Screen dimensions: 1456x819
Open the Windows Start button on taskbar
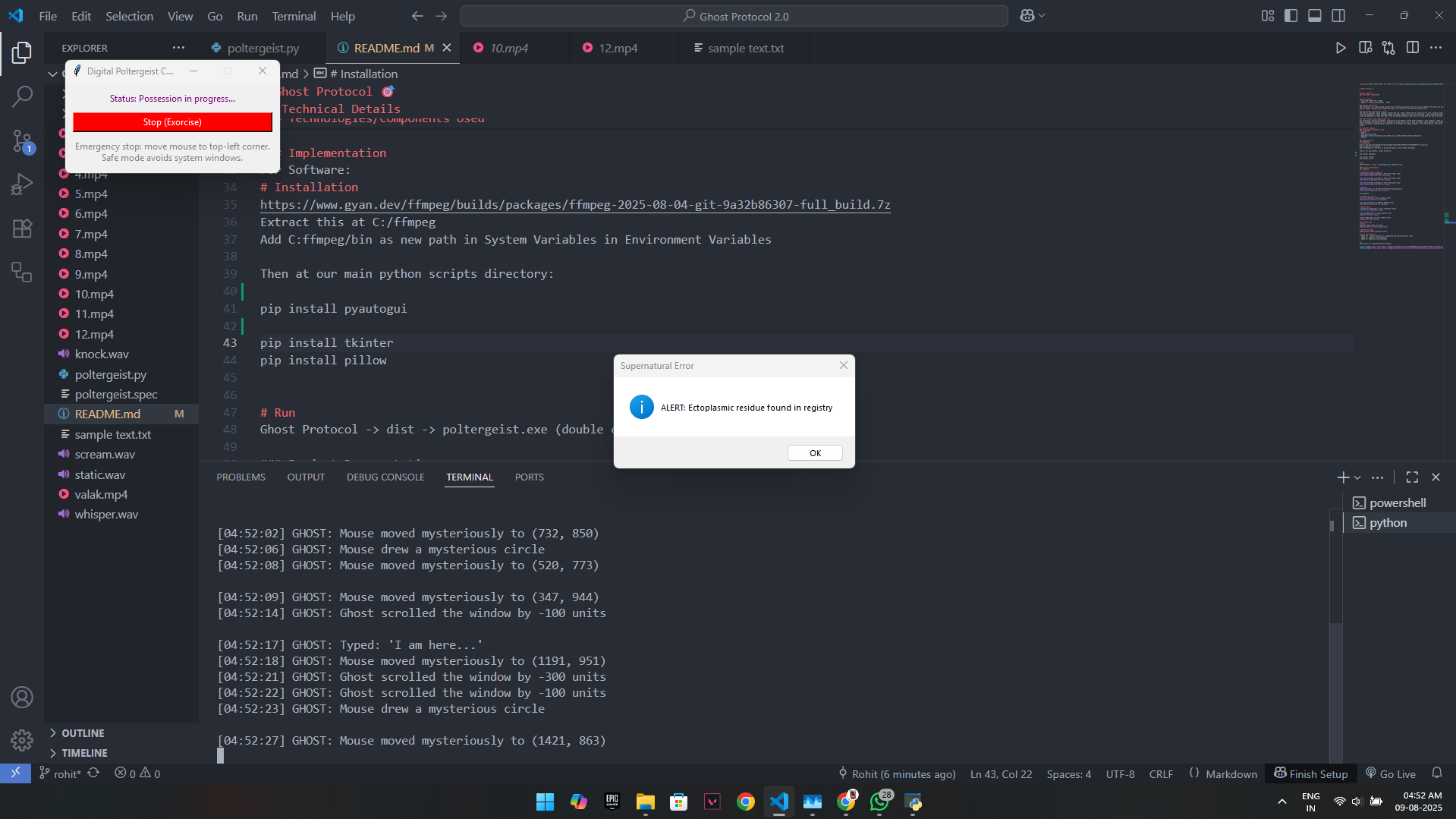[x=545, y=802]
